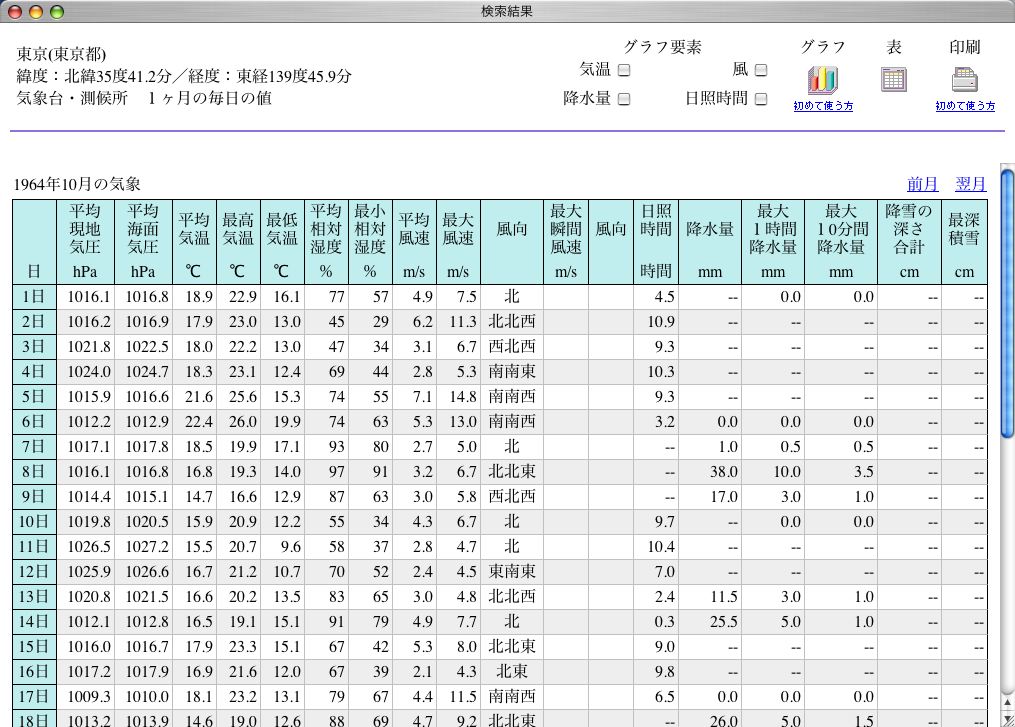Click the 1964年10月の気象 table title
1015x727 pixels.
pyautogui.click(x=77, y=185)
